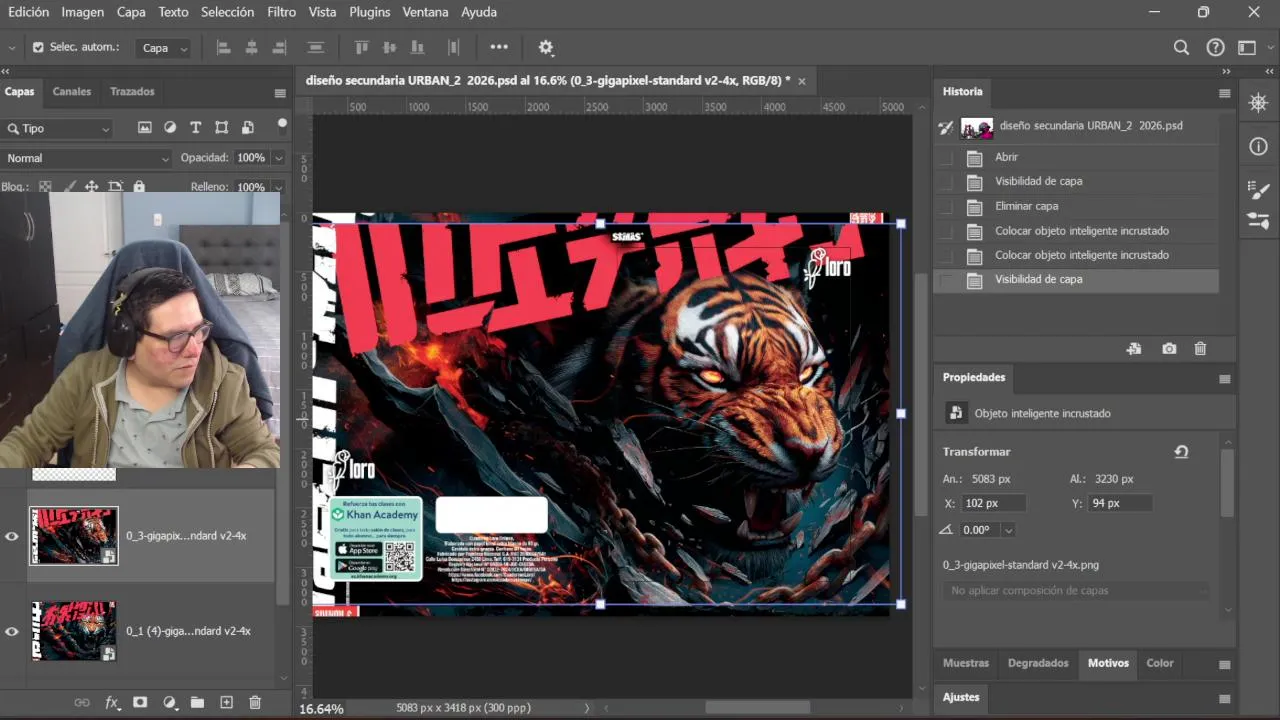The image size is (1280, 720).
Task: Open the options bar gear settings
Action: point(545,47)
